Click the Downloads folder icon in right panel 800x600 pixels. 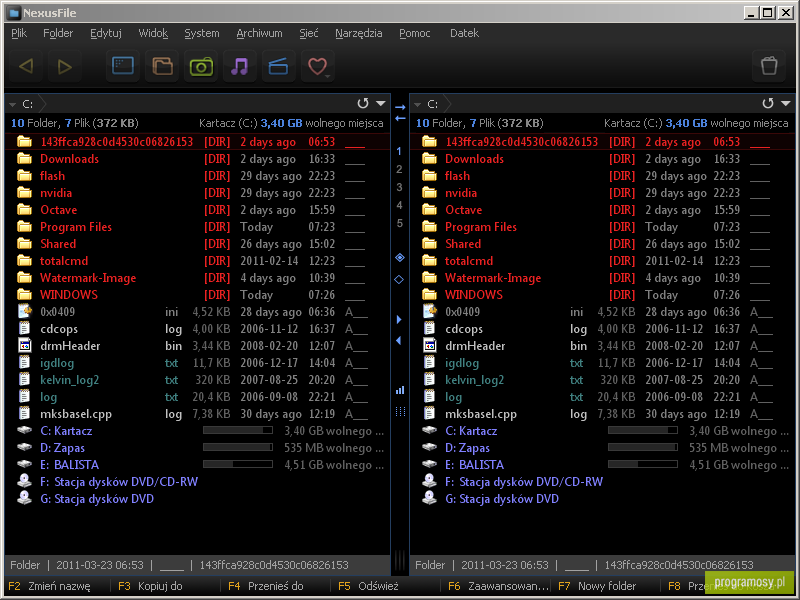pos(430,159)
